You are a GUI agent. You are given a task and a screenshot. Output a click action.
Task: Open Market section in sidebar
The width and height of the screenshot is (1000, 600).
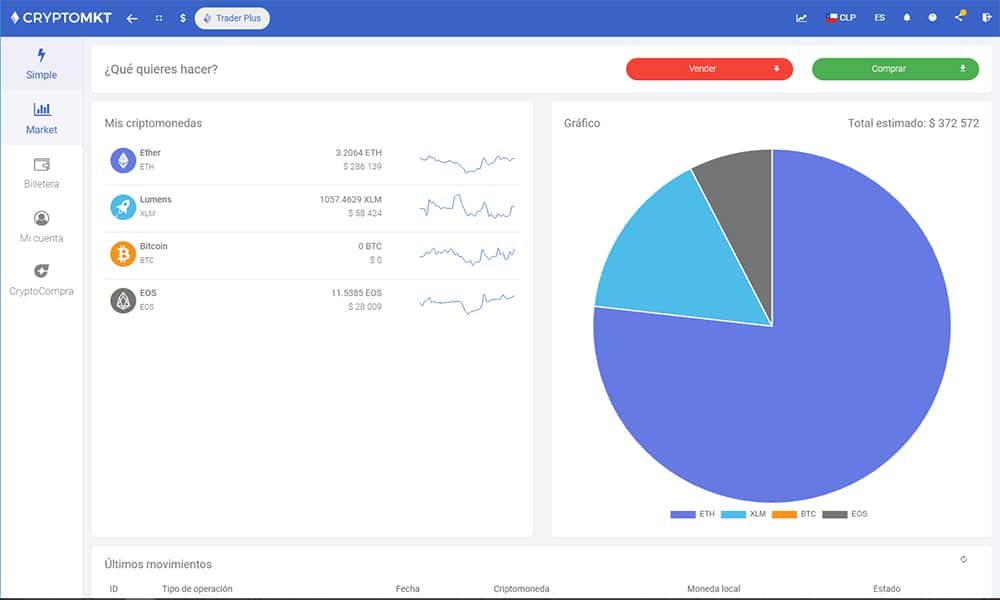coord(41,119)
